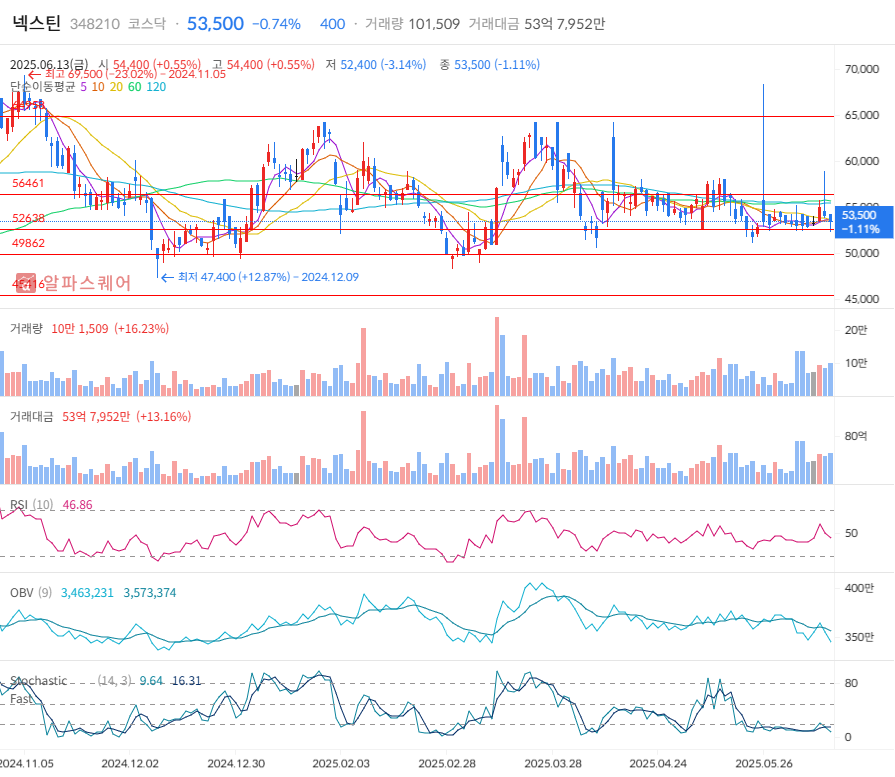Click the 2025.05.26 date axis label
895x777 pixels.
764,764
